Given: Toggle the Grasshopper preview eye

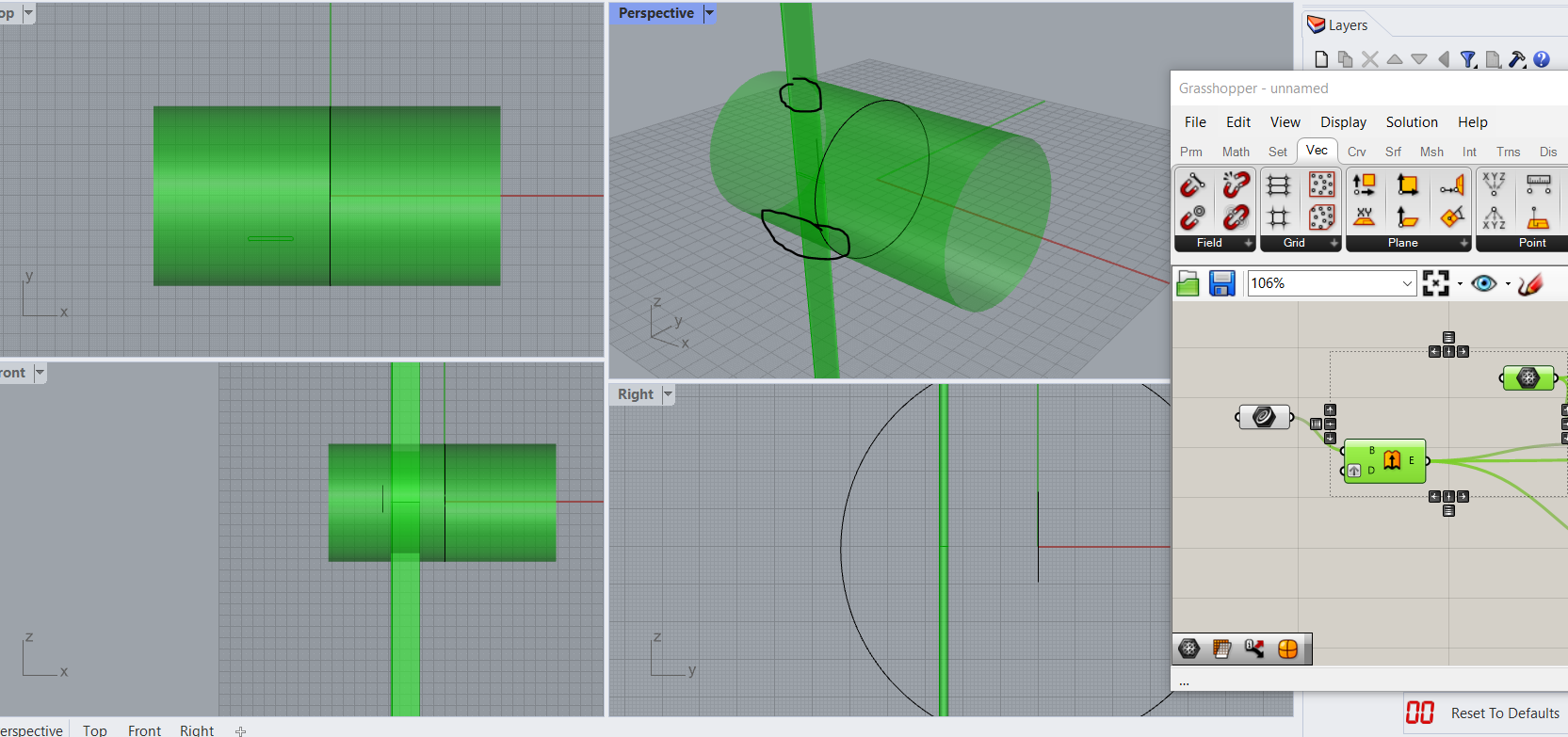Looking at the screenshot, I should tap(1484, 283).
